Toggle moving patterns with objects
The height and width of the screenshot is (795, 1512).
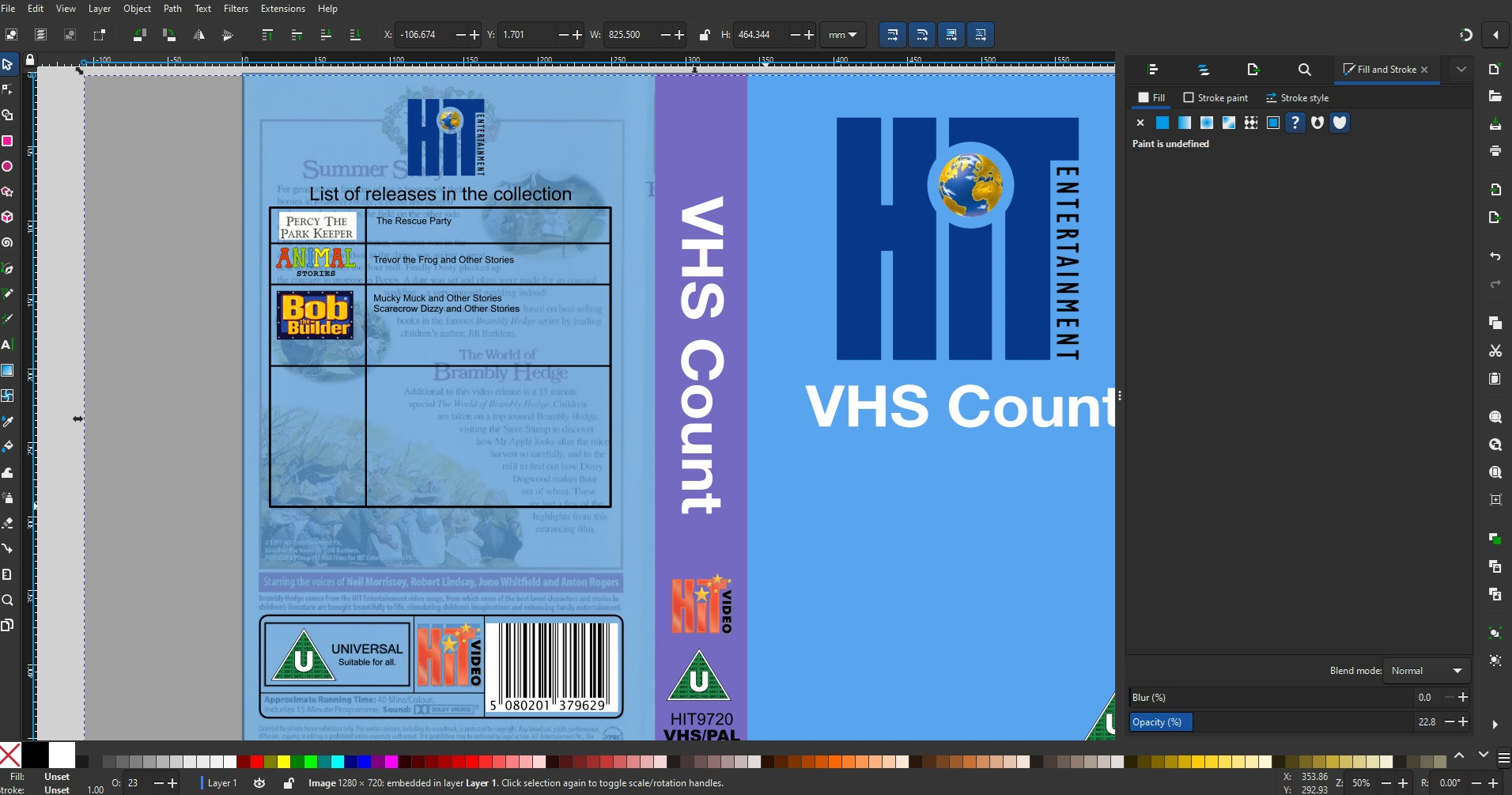coord(980,35)
